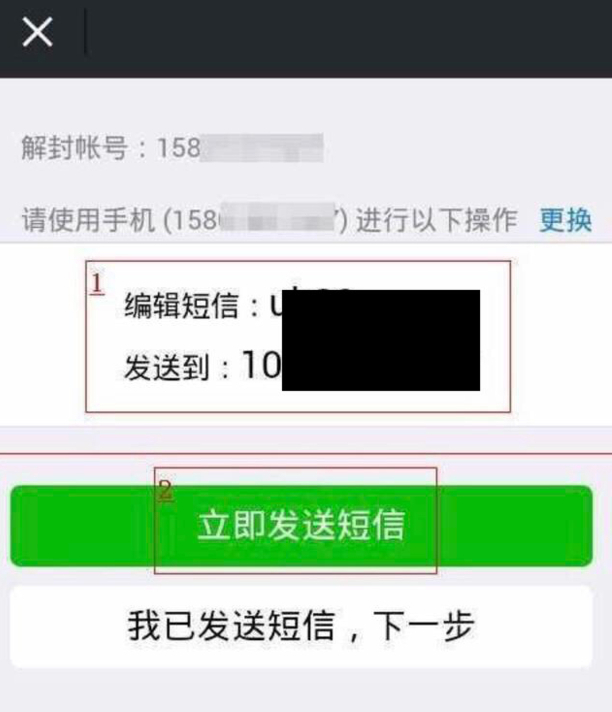
Task: Click the letter u after 编辑短信
Action: (276, 306)
